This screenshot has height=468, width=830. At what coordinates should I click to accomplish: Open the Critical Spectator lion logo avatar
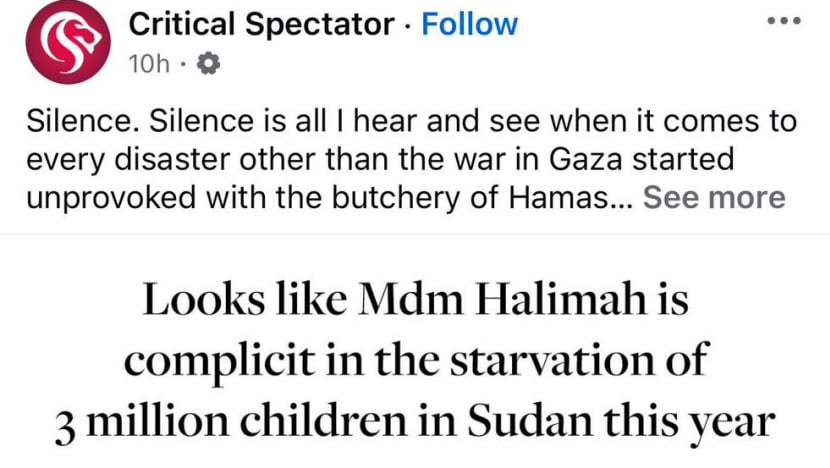(68, 42)
